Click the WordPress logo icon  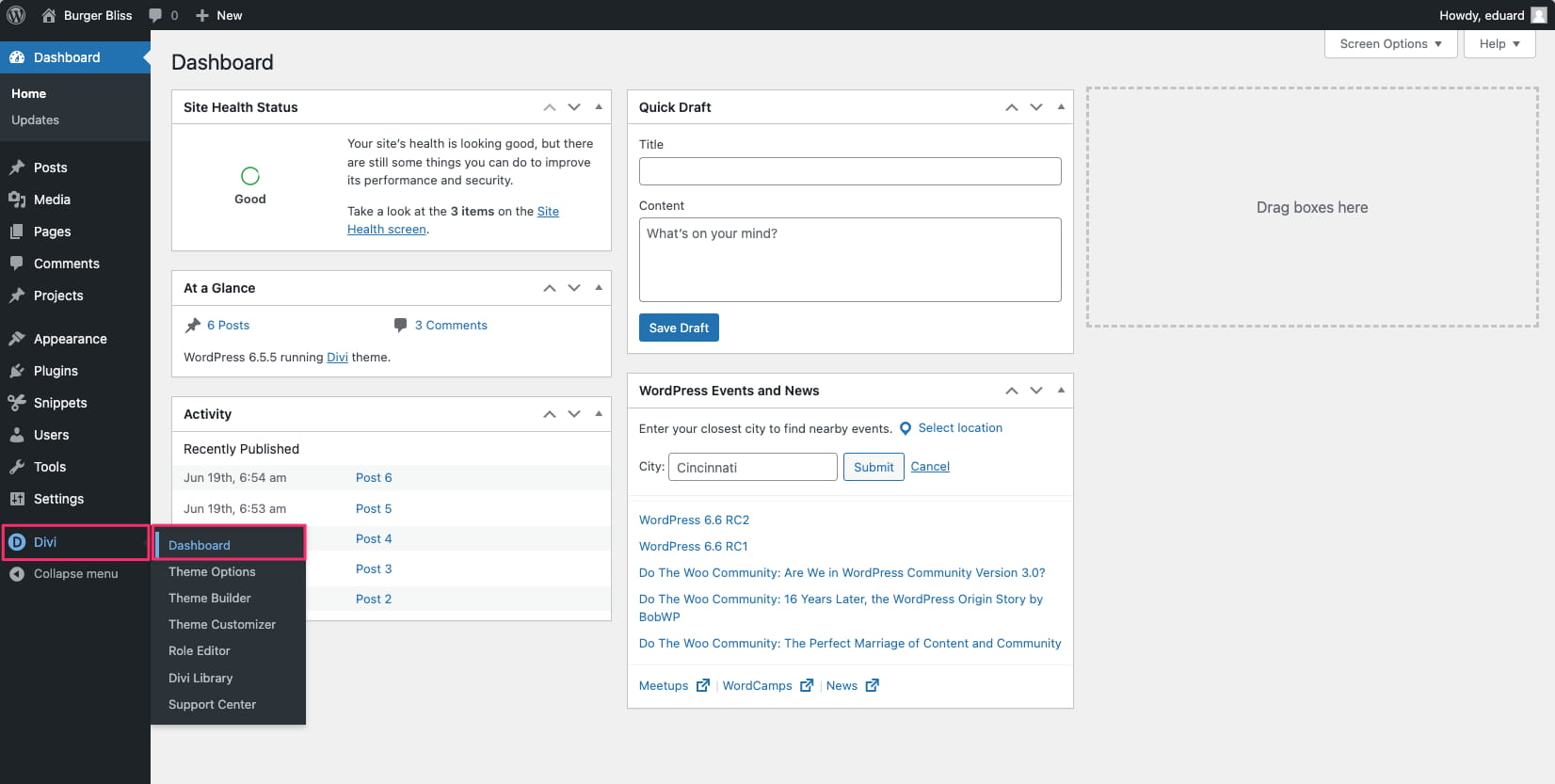(16, 15)
